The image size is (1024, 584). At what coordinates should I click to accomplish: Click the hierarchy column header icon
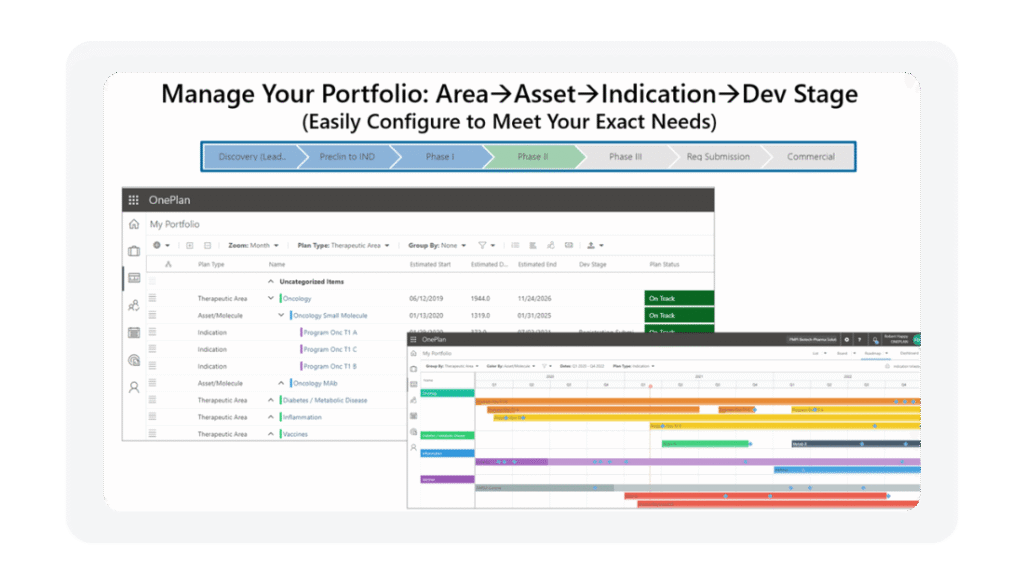(x=168, y=265)
